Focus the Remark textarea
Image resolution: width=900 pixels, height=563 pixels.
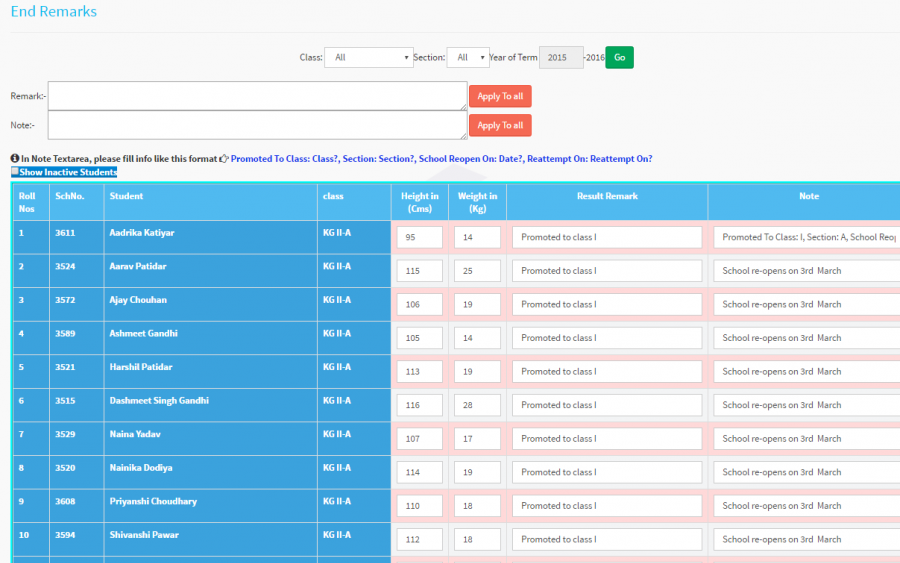(x=256, y=96)
